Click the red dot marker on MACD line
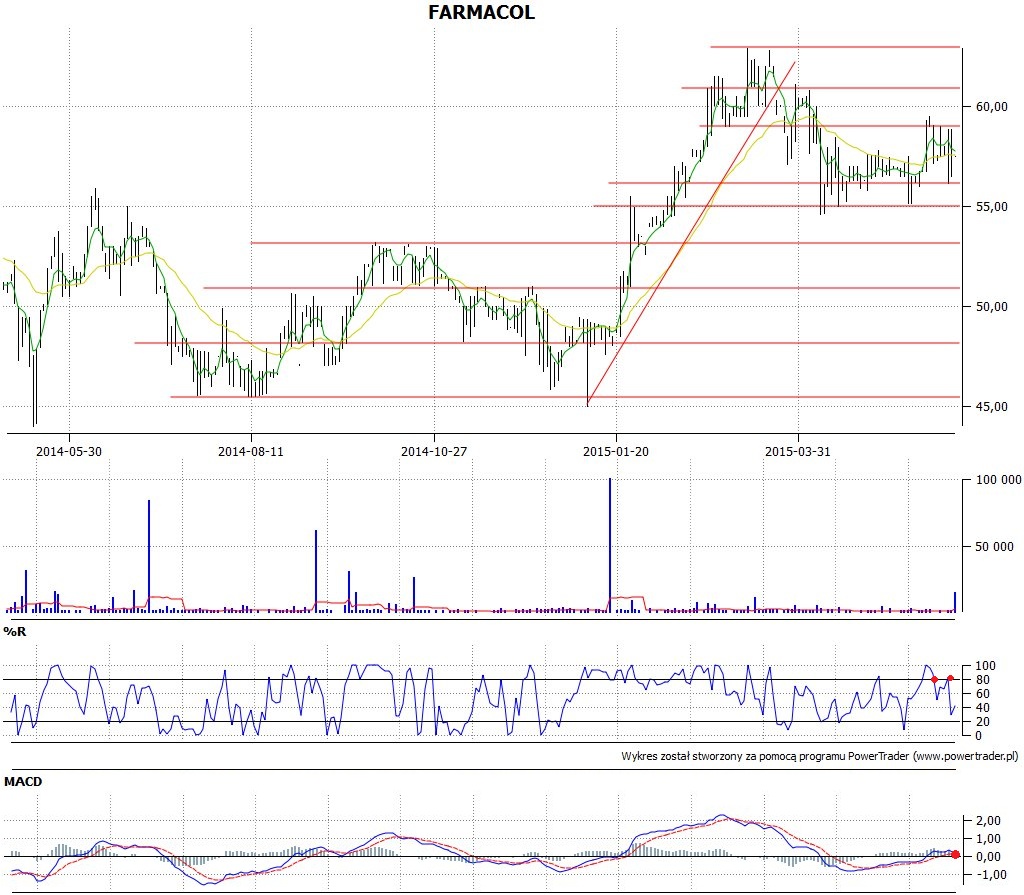This screenshot has width=1024, height=895. [955, 854]
